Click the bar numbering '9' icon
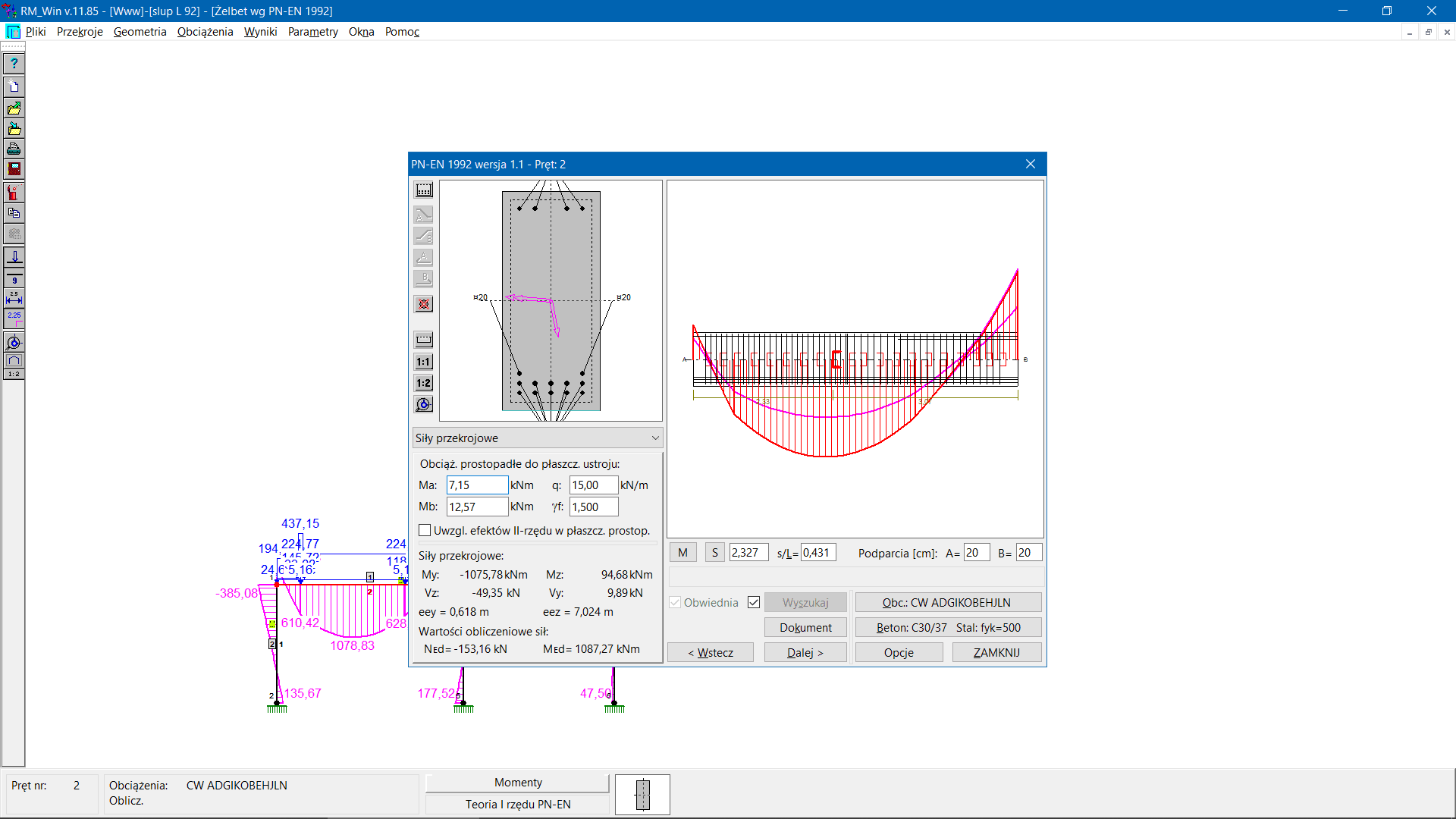The image size is (1456, 819). 14,278
